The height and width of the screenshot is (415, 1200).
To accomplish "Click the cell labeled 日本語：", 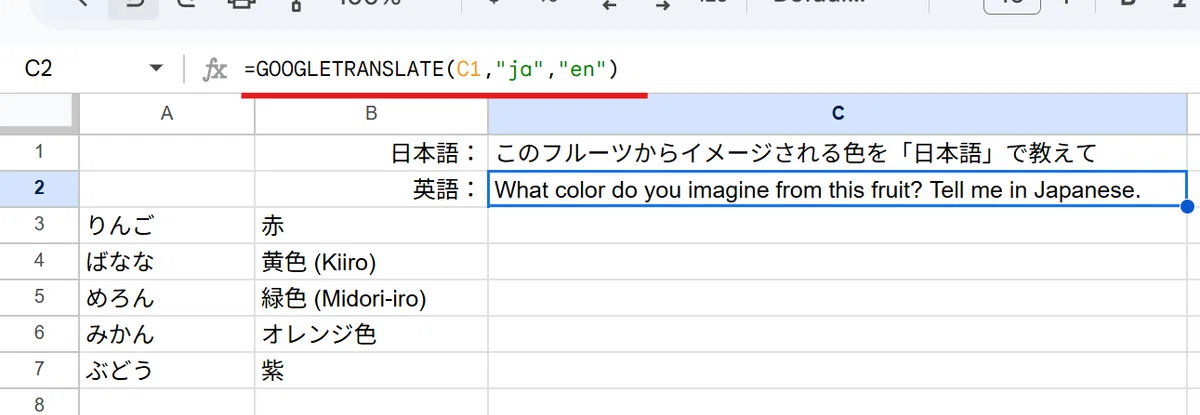I will (371, 153).
